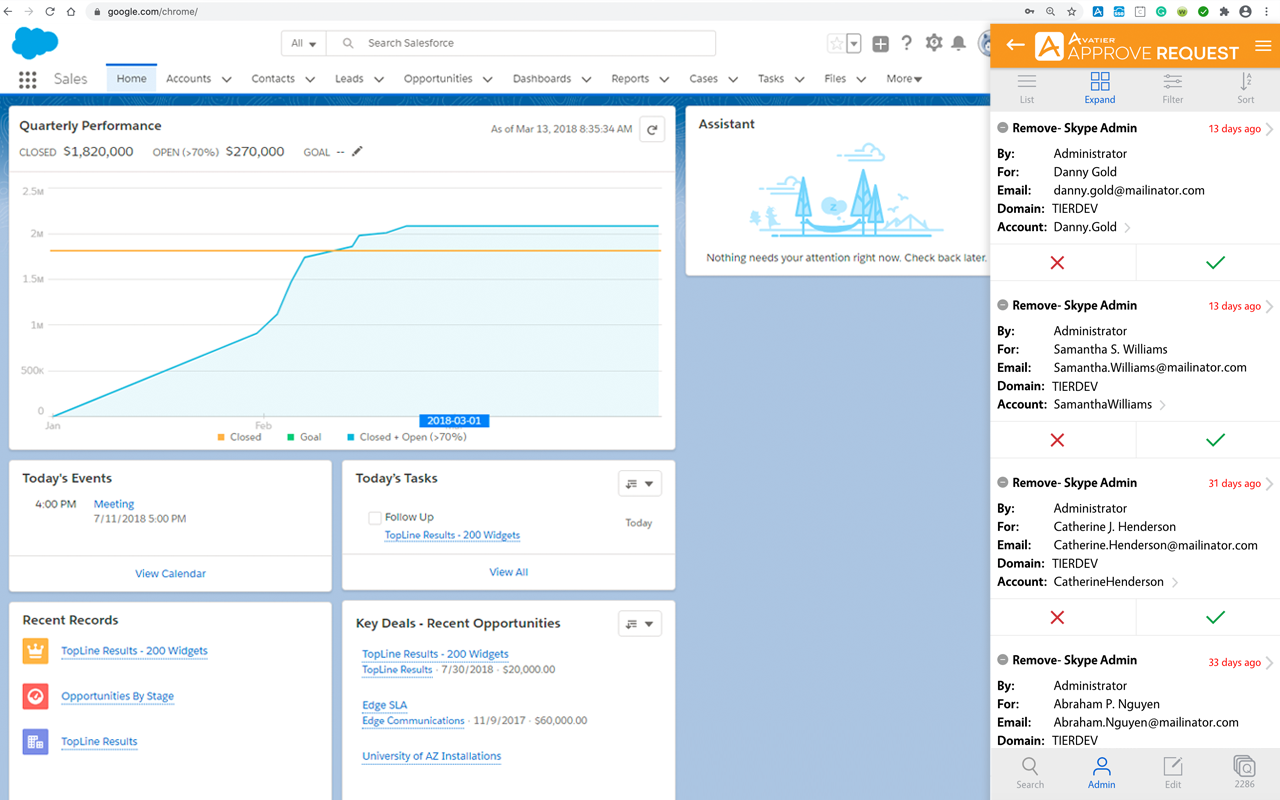Click View All in Today's Tasks
1280x800 pixels.
pyautogui.click(x=508, y=572)
